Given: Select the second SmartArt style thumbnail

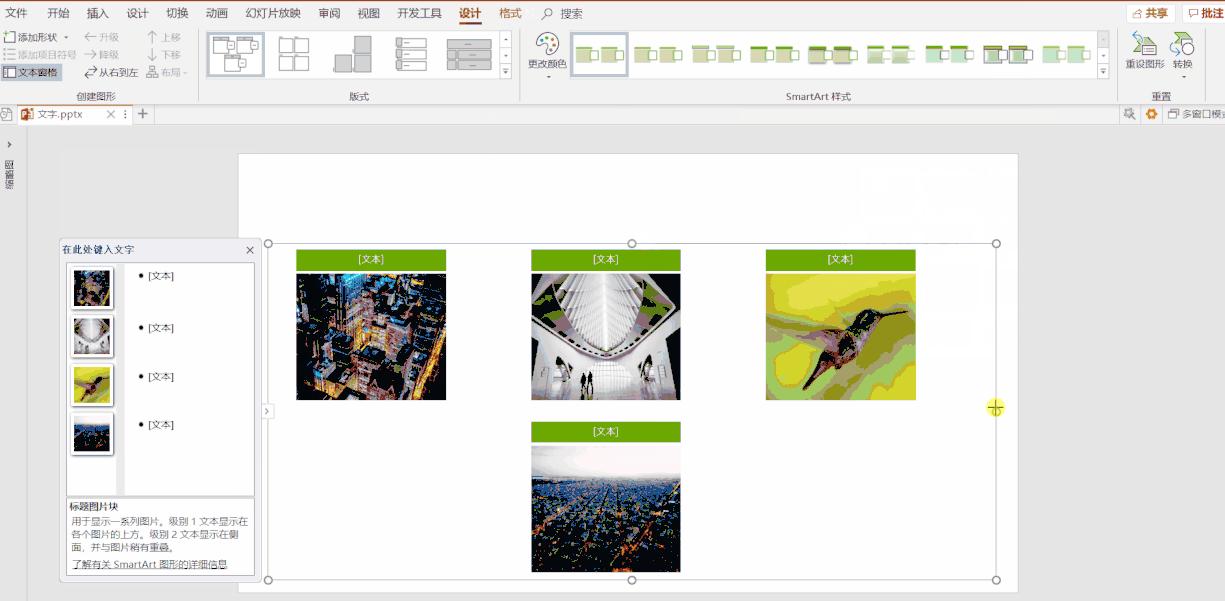Looking at the screenshot, I should pos(657,54).
